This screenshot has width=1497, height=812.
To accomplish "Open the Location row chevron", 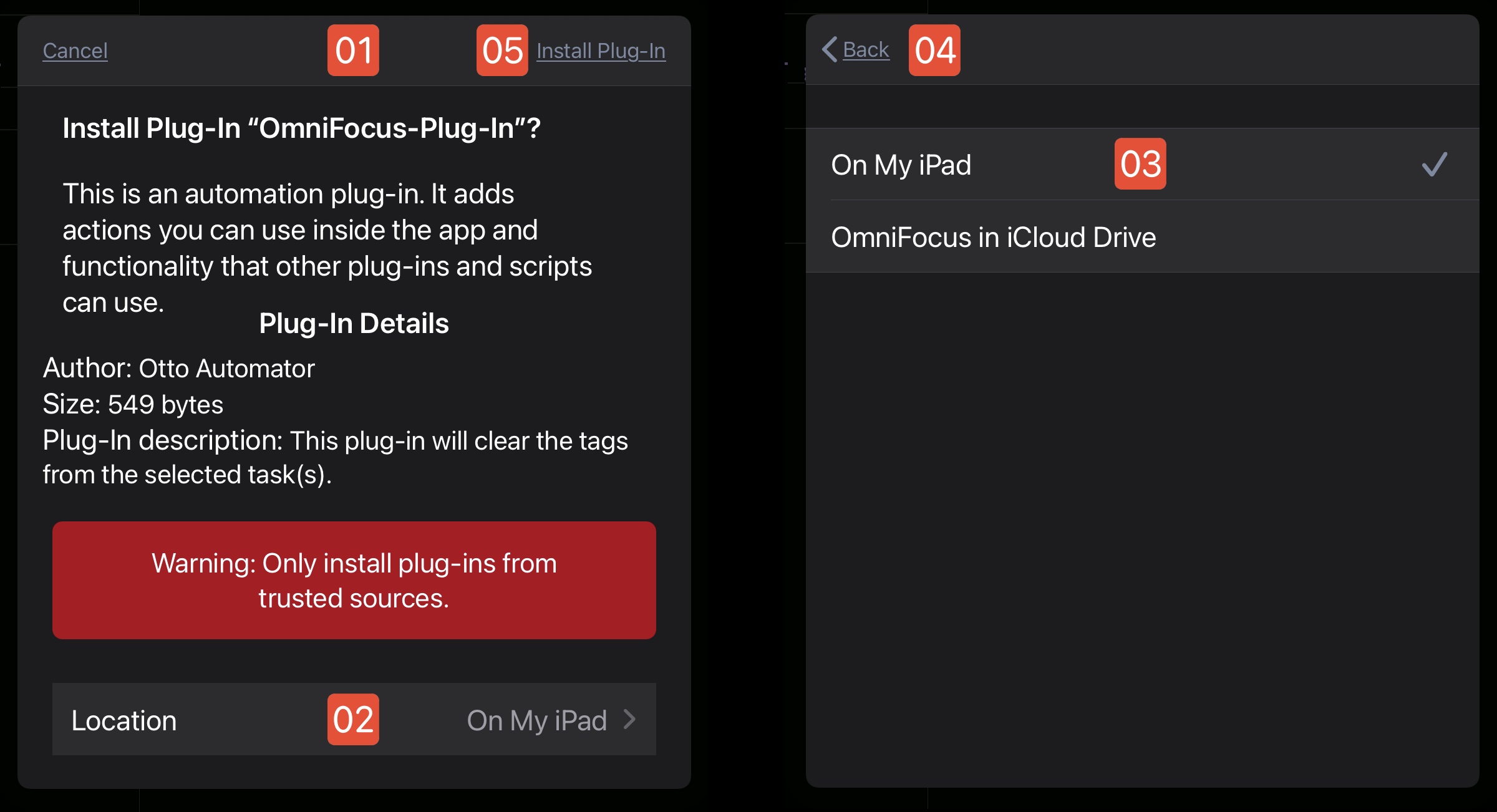I will [x=629, y=719].
